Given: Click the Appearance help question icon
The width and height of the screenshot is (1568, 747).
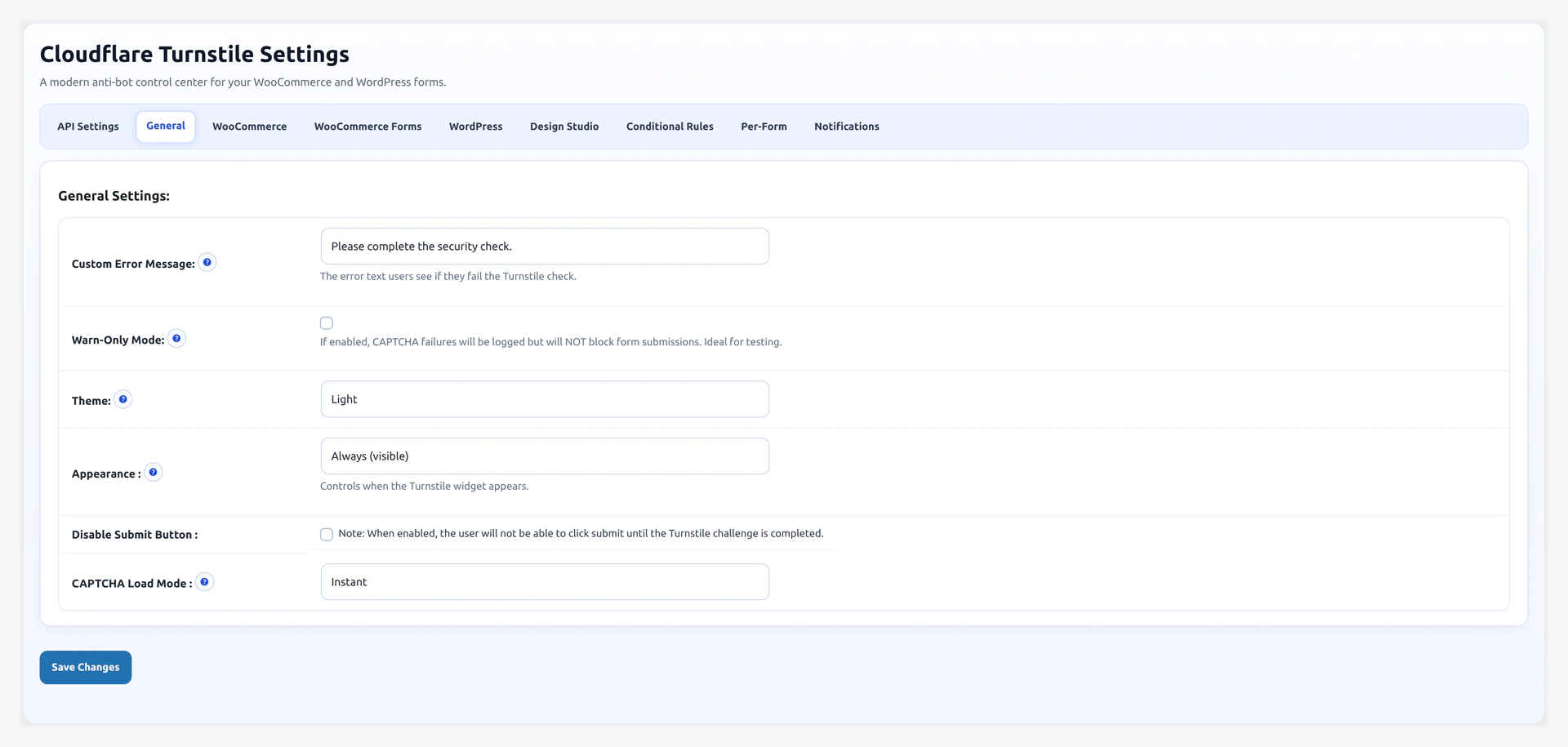Looking at the screenshot, I should [x=154, y=473].
